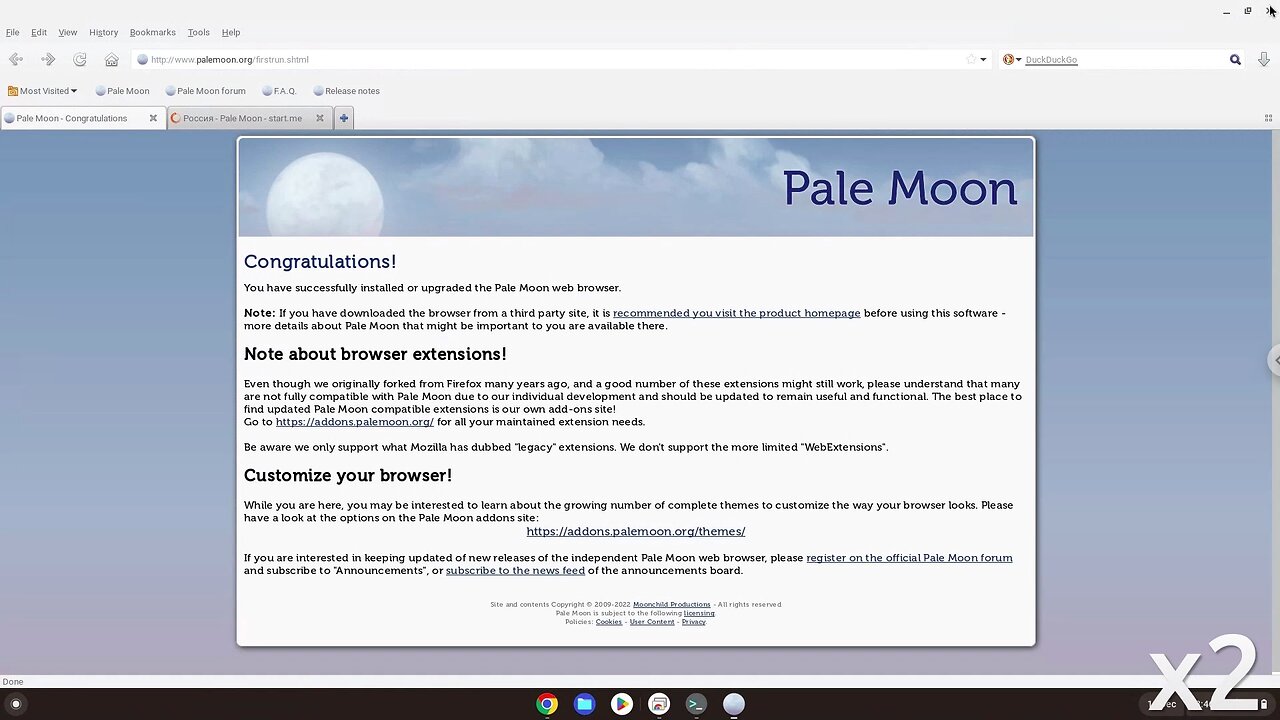Viewport: 1280px width, 720px height.
Task: Open the Moonchild Productions footer link
Action: pos(672,604)
